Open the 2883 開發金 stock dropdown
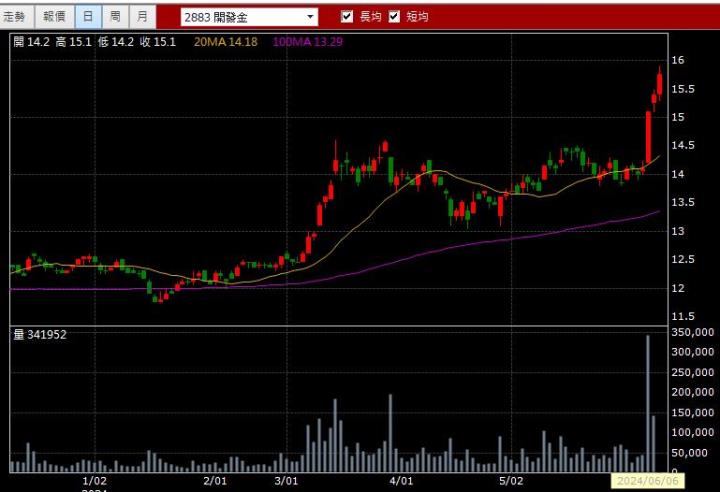This screenshot has width=720, height=492. (249, 17)
